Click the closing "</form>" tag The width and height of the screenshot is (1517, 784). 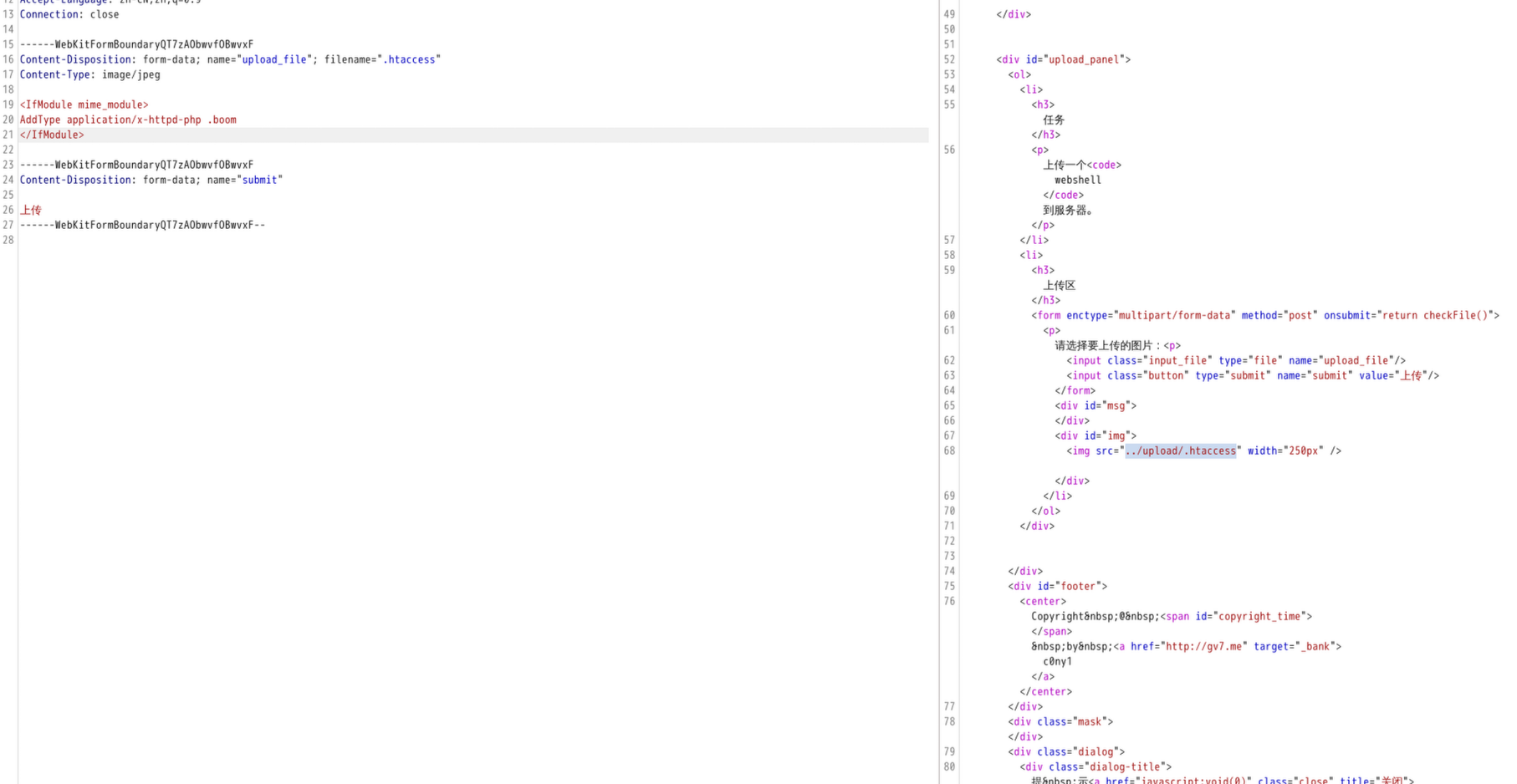1075,390
